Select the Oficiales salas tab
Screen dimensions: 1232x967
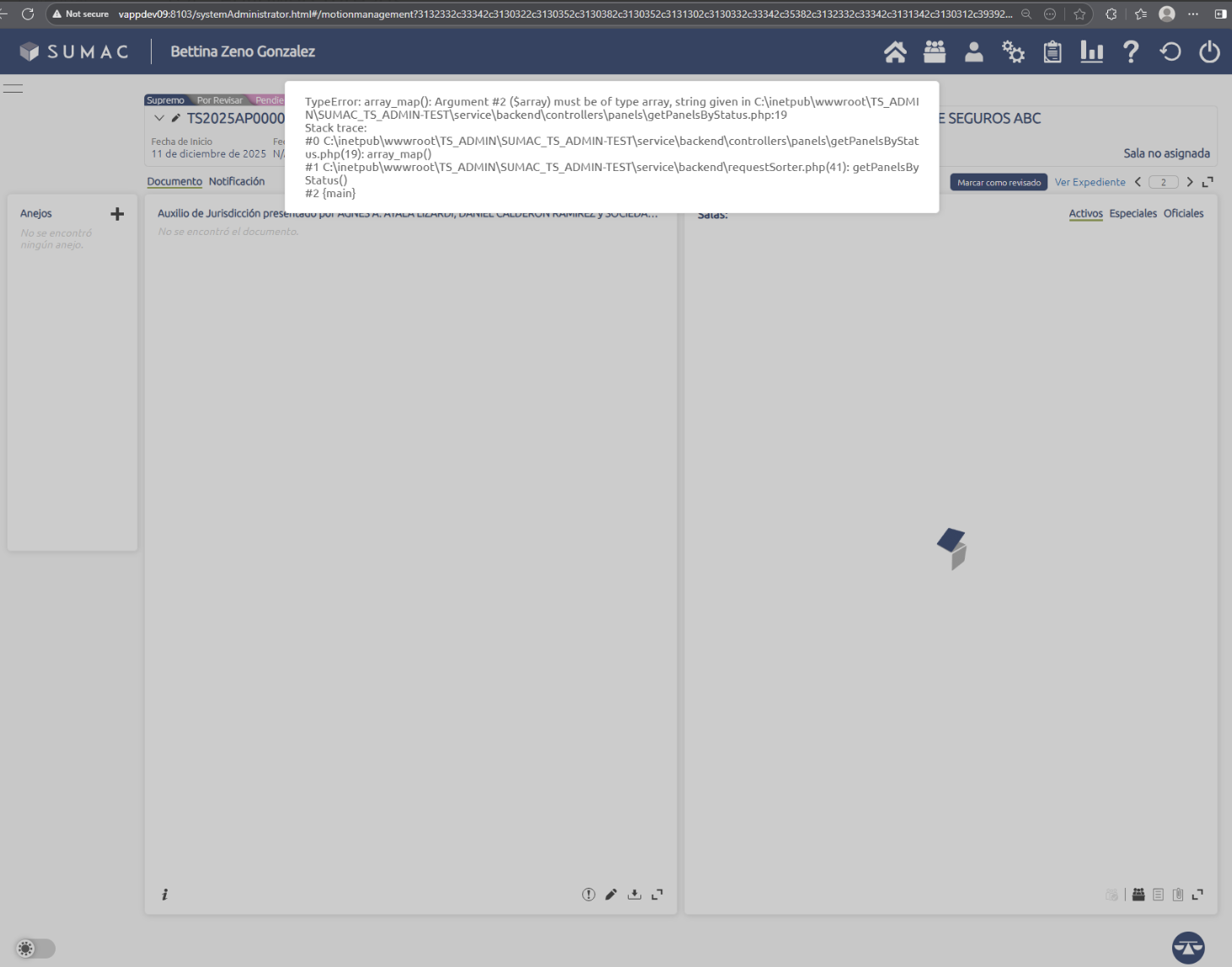(1183, 214)
